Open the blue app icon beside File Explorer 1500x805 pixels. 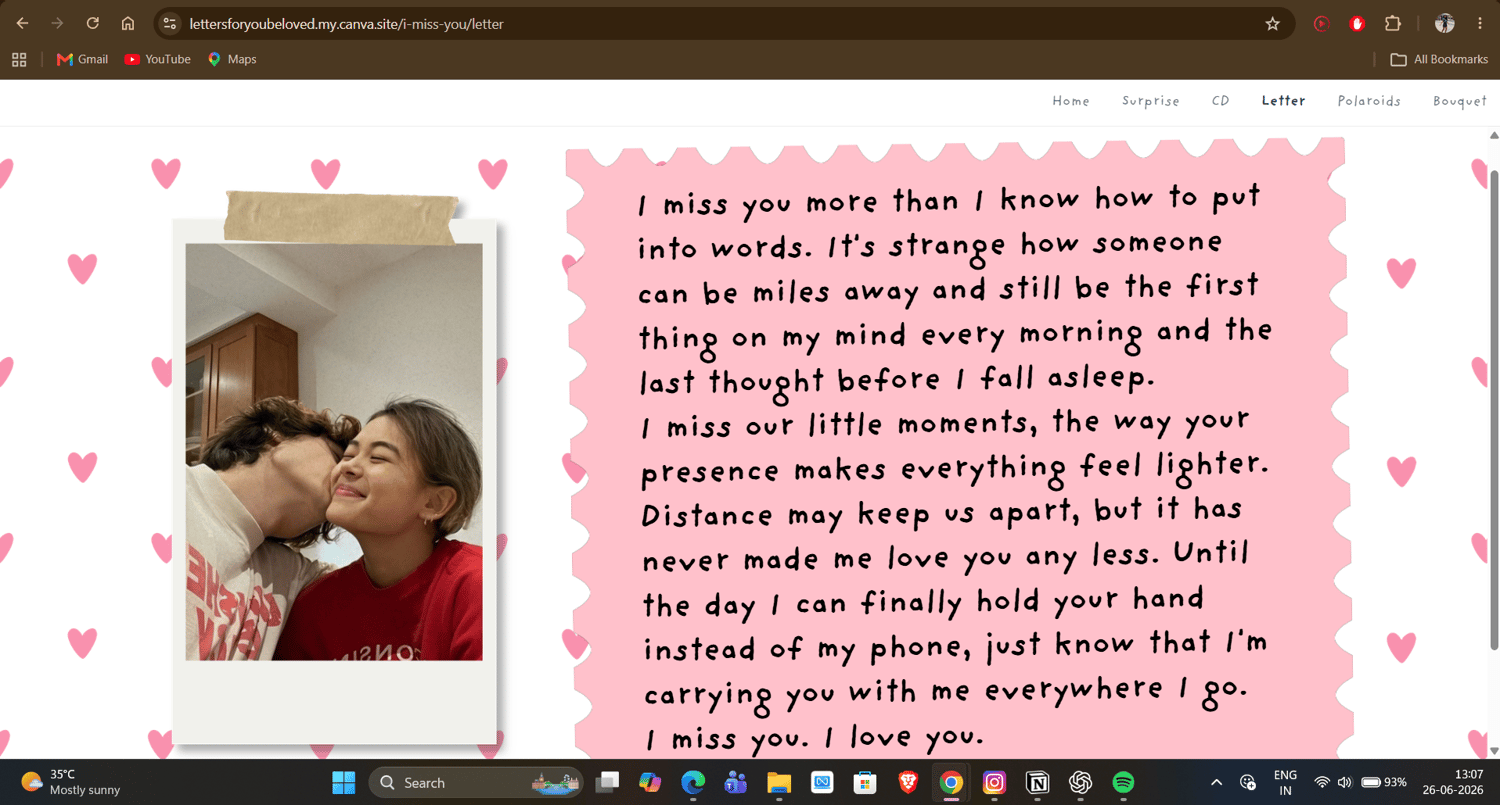click(x=822, y=782)
